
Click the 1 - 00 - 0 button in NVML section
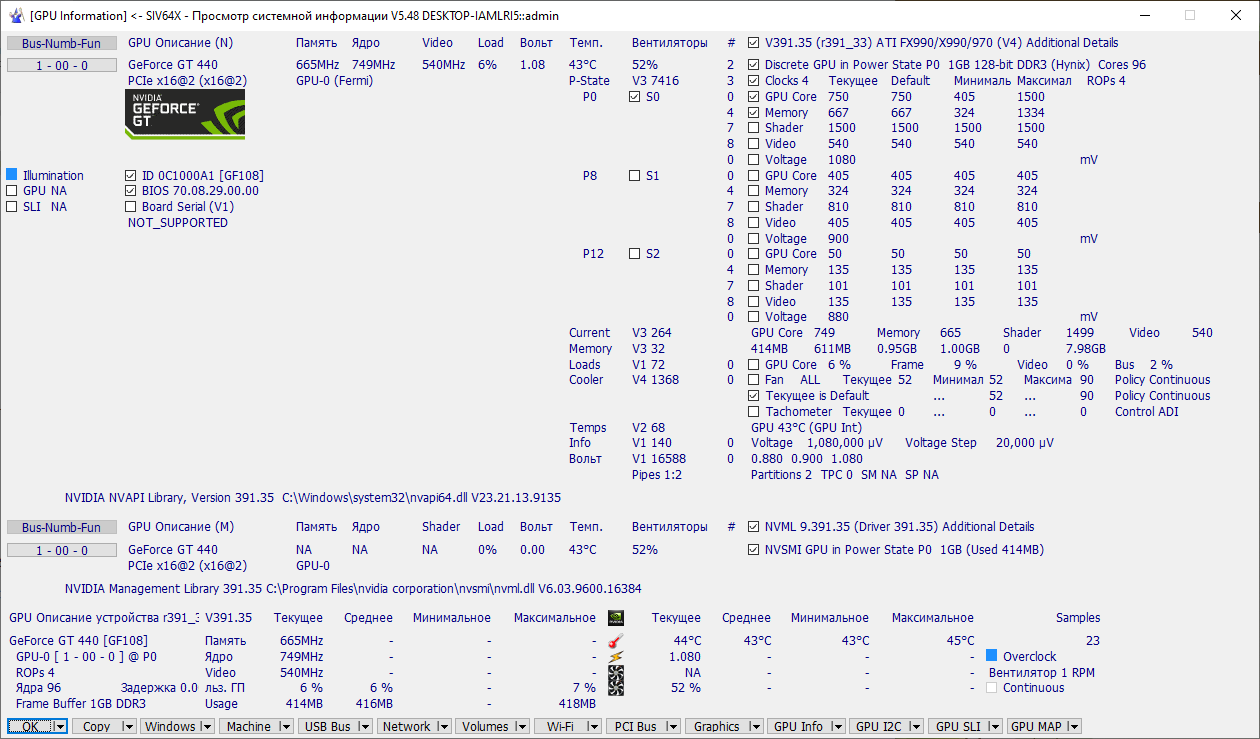62,550
